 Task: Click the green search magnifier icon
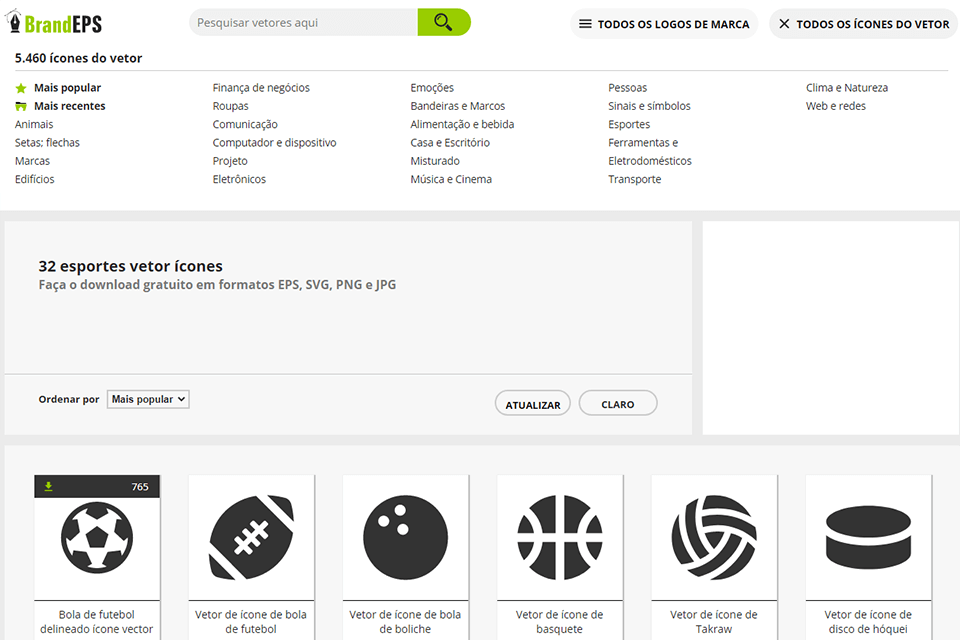pyautogui.click(x=443, y=21)
